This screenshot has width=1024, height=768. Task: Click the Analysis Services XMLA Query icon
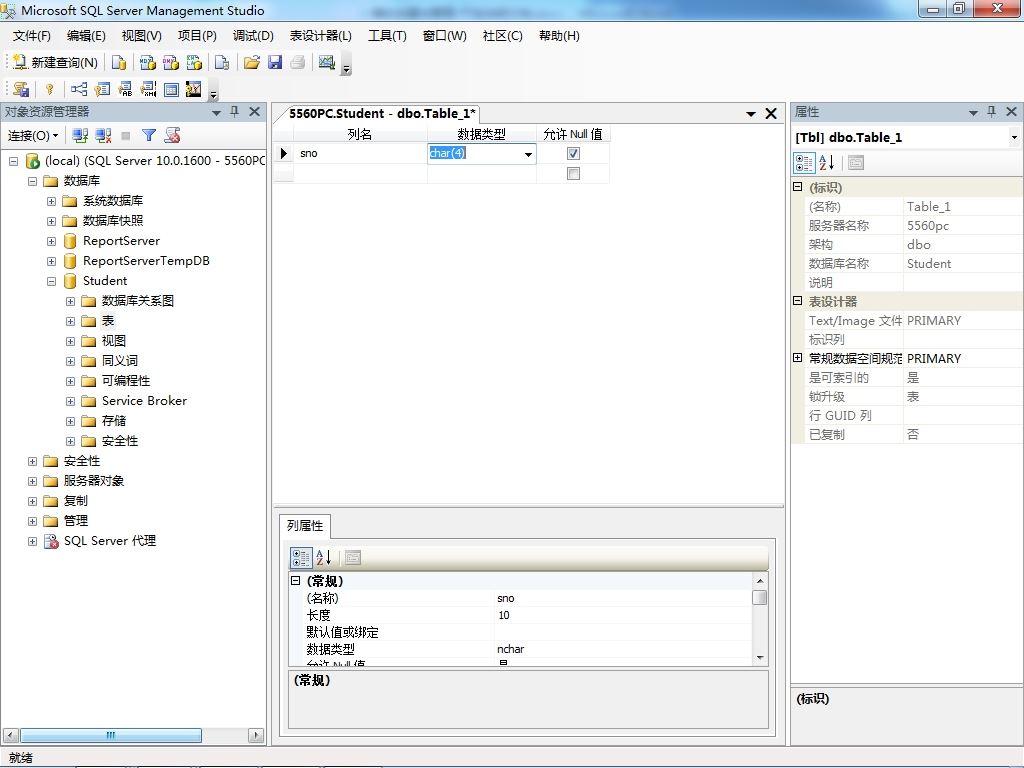coord(195,62)
